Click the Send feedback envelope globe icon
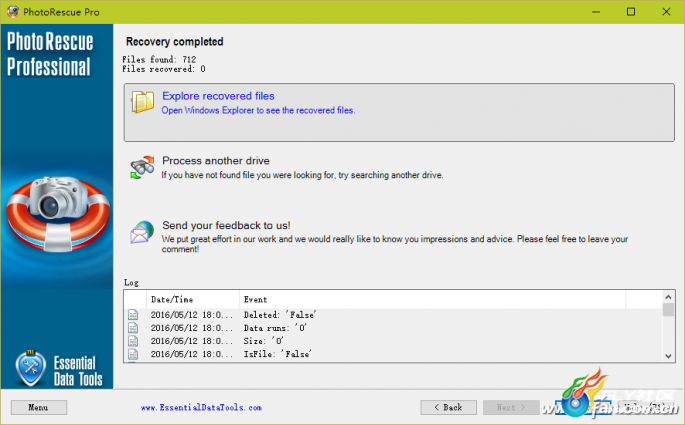 tap(142, 232)
